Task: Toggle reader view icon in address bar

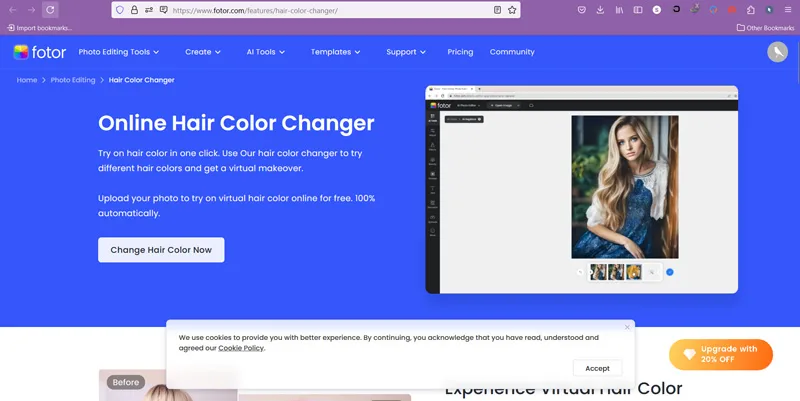Action: [497, 10]
